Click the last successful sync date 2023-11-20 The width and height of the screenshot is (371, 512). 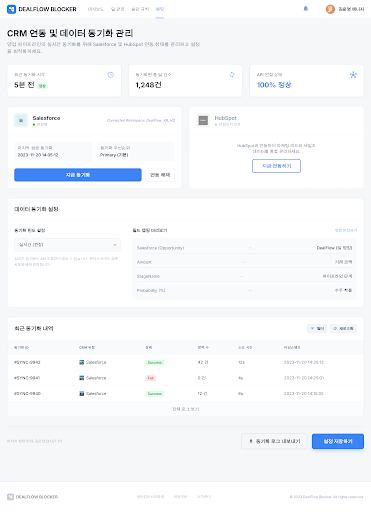tap(38, 155)
